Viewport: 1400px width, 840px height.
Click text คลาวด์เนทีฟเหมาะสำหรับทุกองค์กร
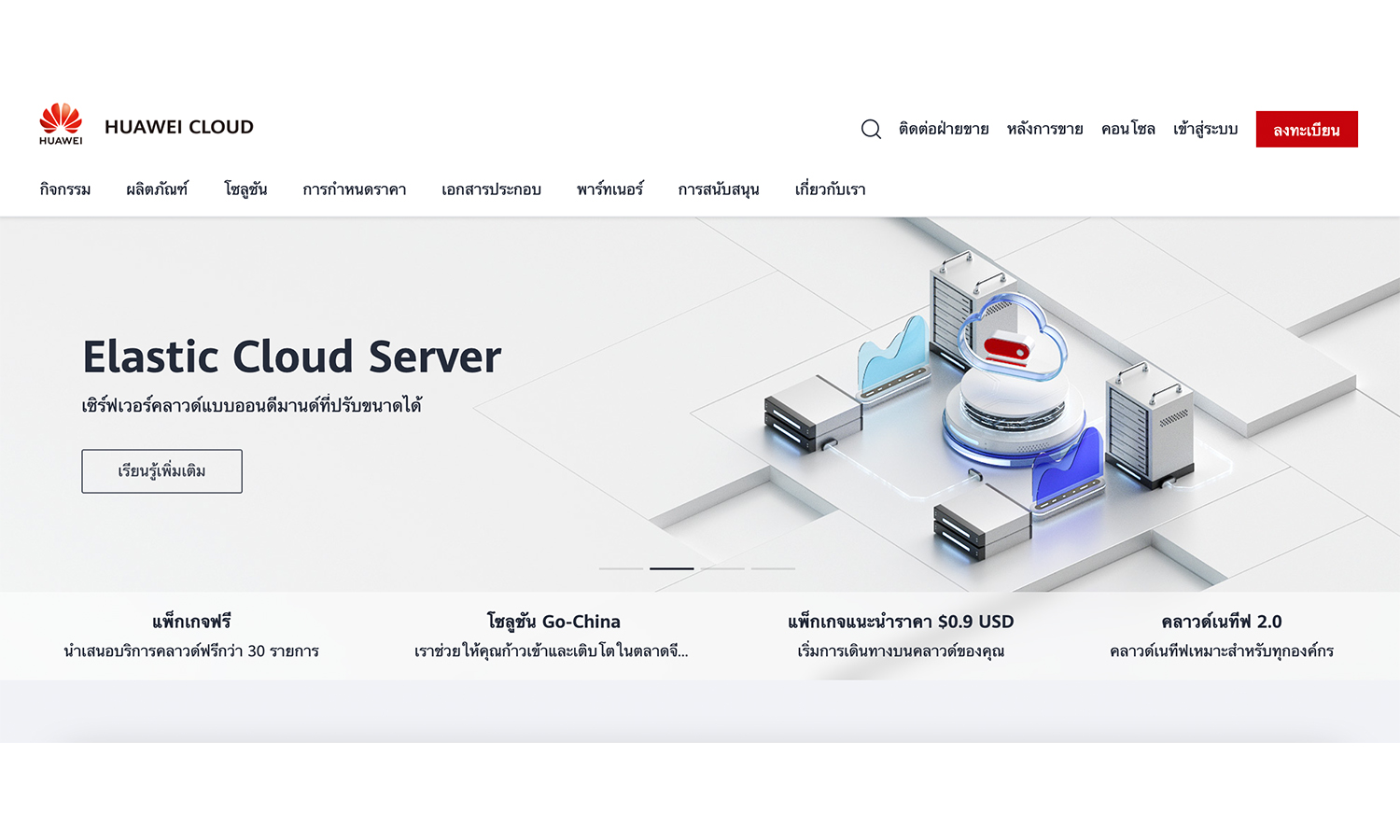click(1221, 651)
